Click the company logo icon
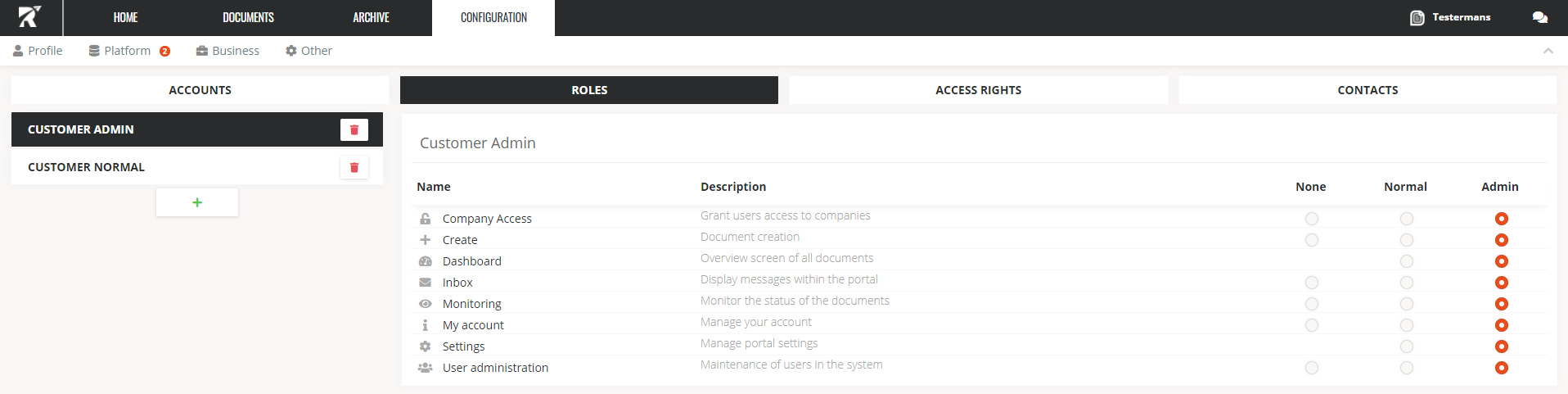Viewport: 1568px width, 394px height. [x=29, y=17]
